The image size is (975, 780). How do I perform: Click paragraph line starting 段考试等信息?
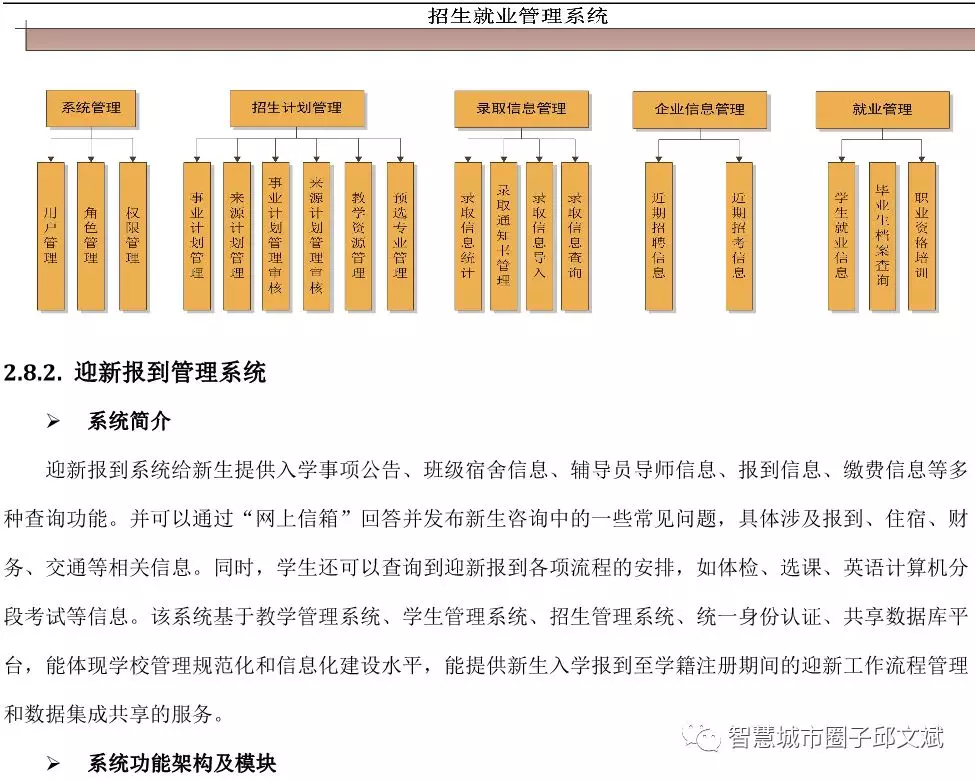tap(486, 616)
